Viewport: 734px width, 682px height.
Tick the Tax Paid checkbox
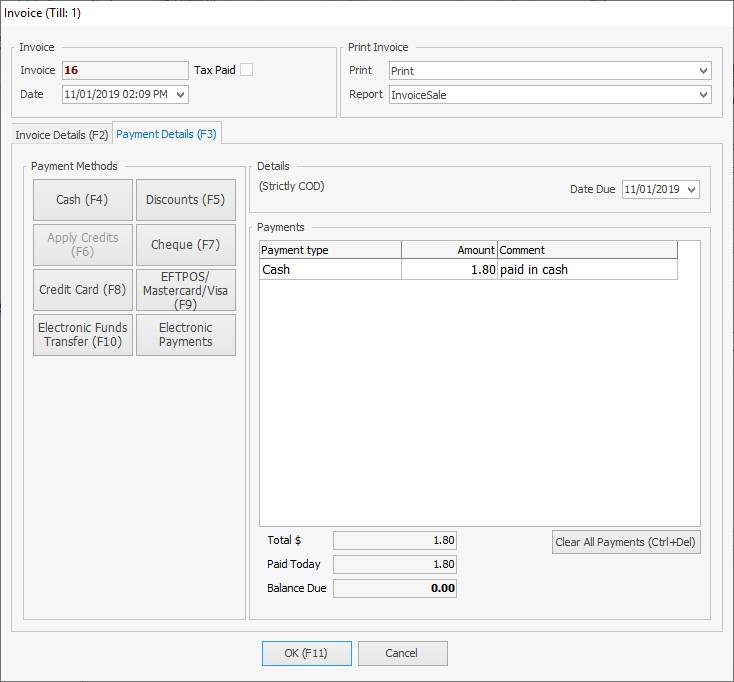pyautogui.click(x=247, y=70)
